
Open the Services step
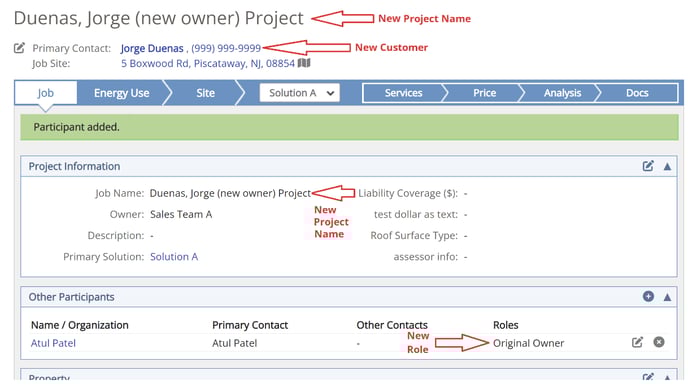tap(403, 93)
